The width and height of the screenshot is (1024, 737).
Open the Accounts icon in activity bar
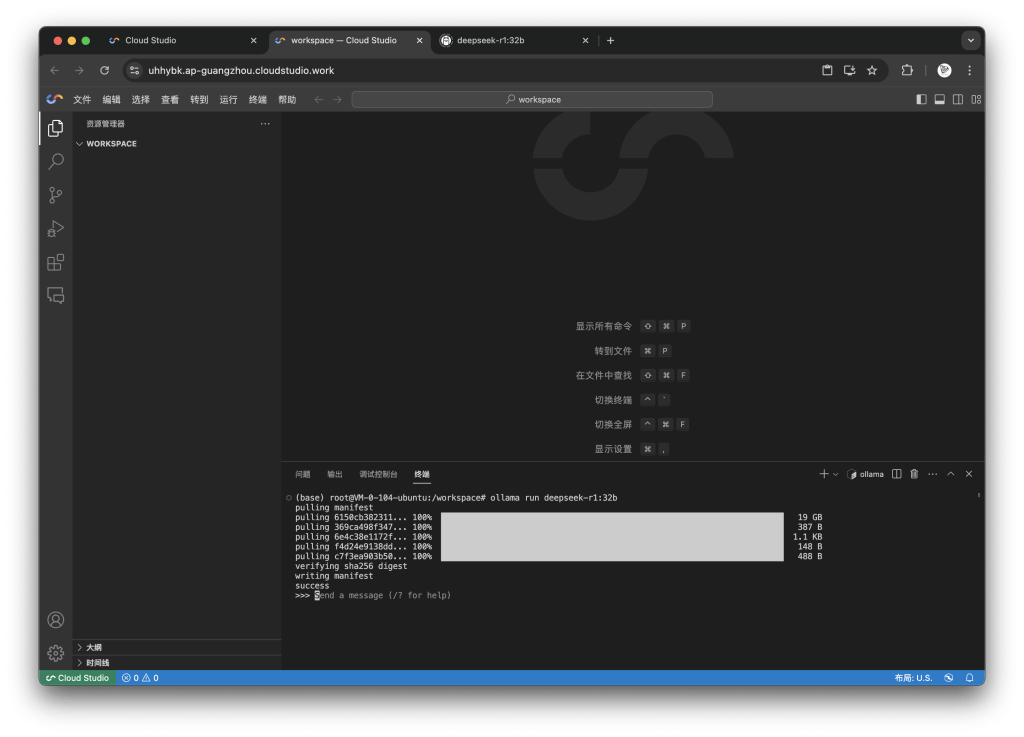[56, 619]
